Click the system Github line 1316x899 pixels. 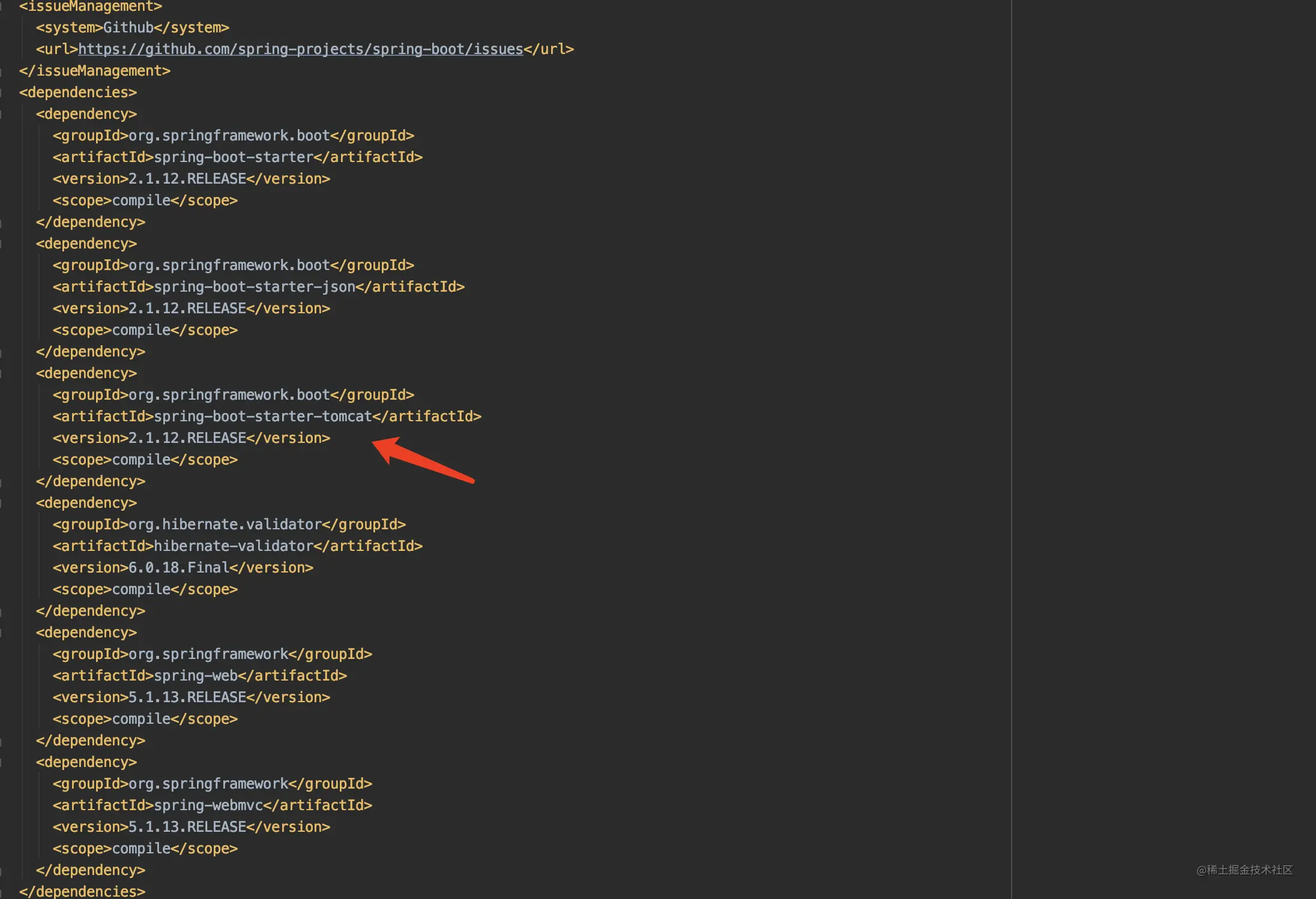(x=133, y=28)
